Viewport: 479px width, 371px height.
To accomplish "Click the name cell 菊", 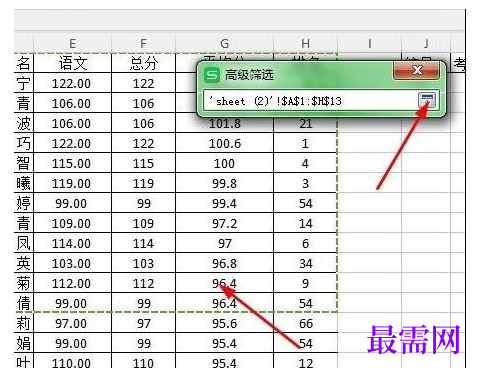I will click(24, 283).
